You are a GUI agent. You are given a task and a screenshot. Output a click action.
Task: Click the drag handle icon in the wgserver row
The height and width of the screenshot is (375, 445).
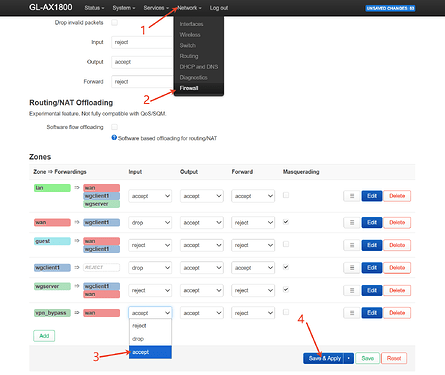pos(352,290)
